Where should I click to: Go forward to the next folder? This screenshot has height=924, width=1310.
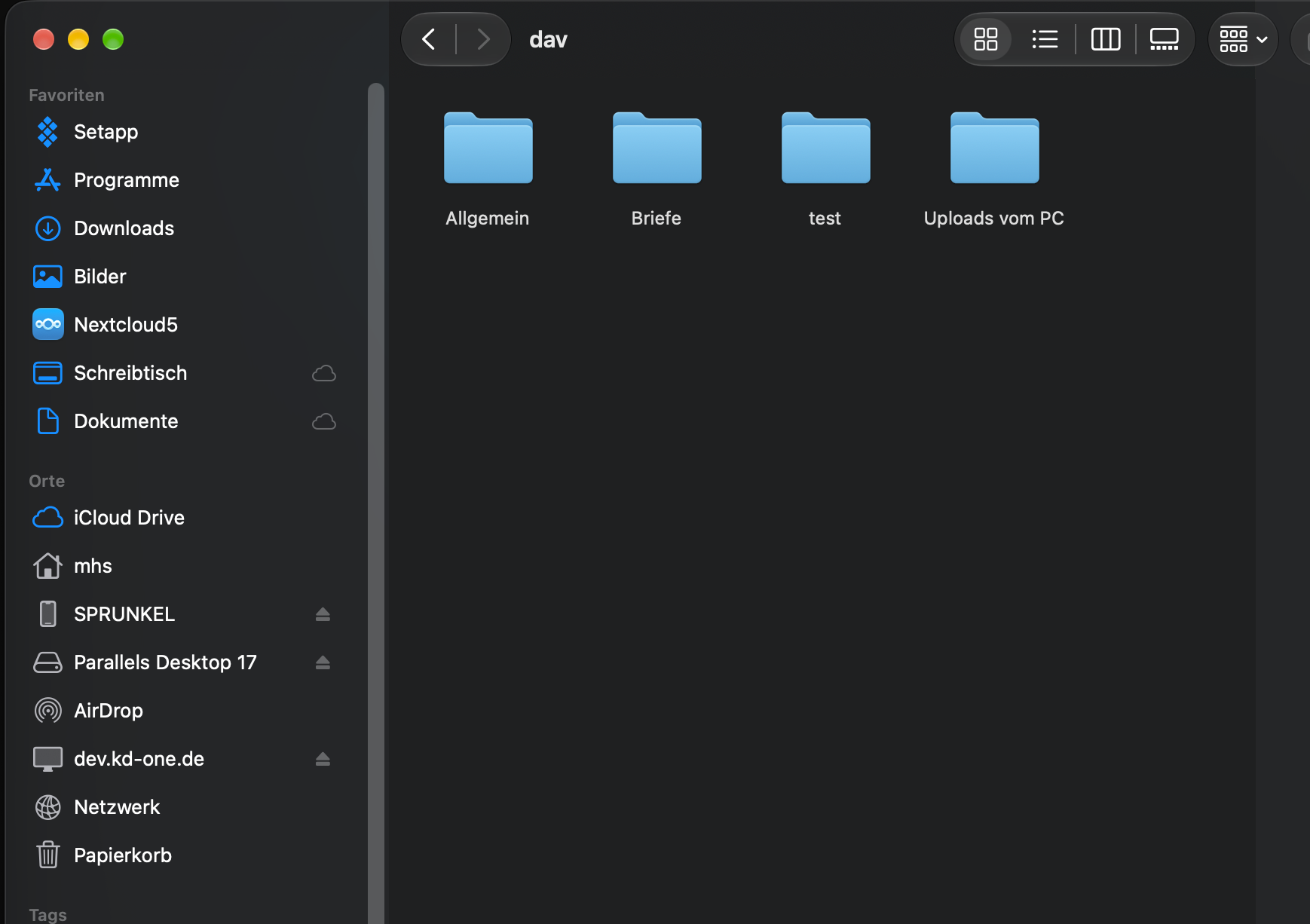[484, 39]
